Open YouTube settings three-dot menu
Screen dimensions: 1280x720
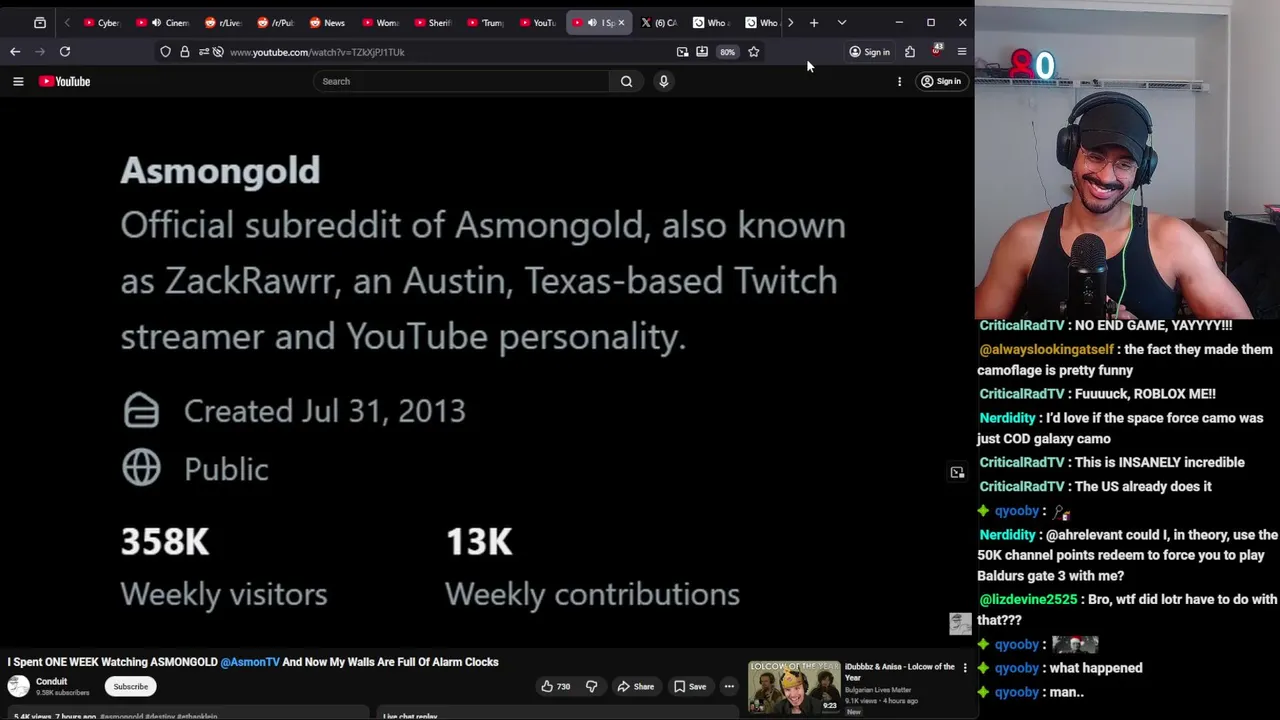tap(899, 81)
